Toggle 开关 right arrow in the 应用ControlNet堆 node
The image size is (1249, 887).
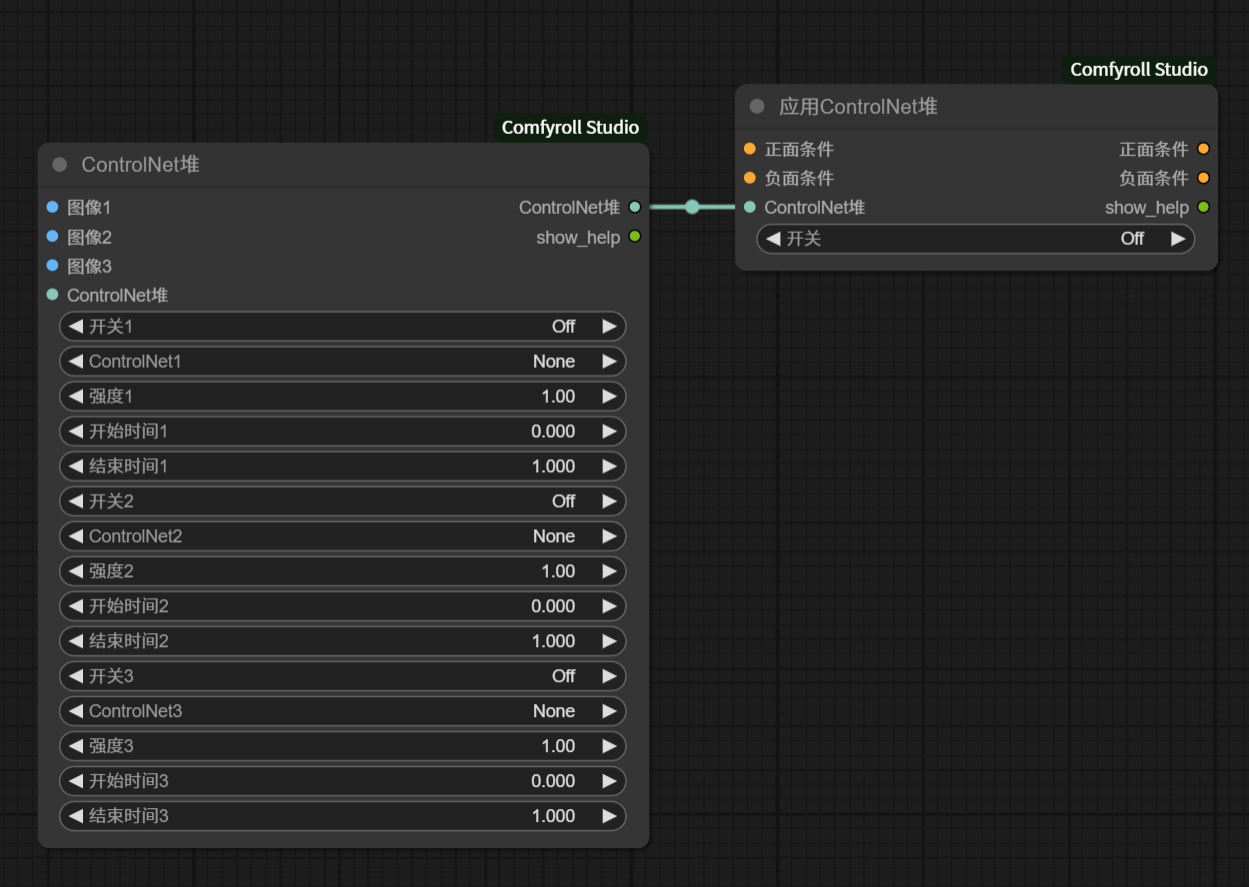1178,238
